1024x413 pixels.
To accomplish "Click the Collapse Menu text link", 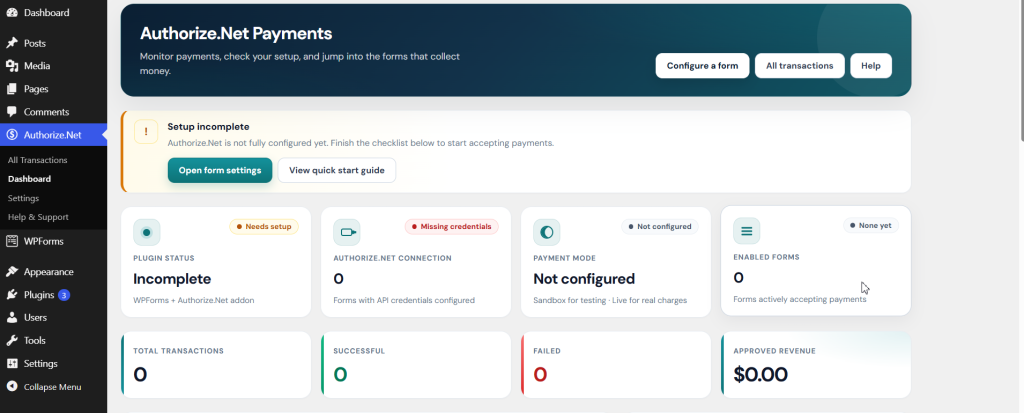I will tap(52, 387).
